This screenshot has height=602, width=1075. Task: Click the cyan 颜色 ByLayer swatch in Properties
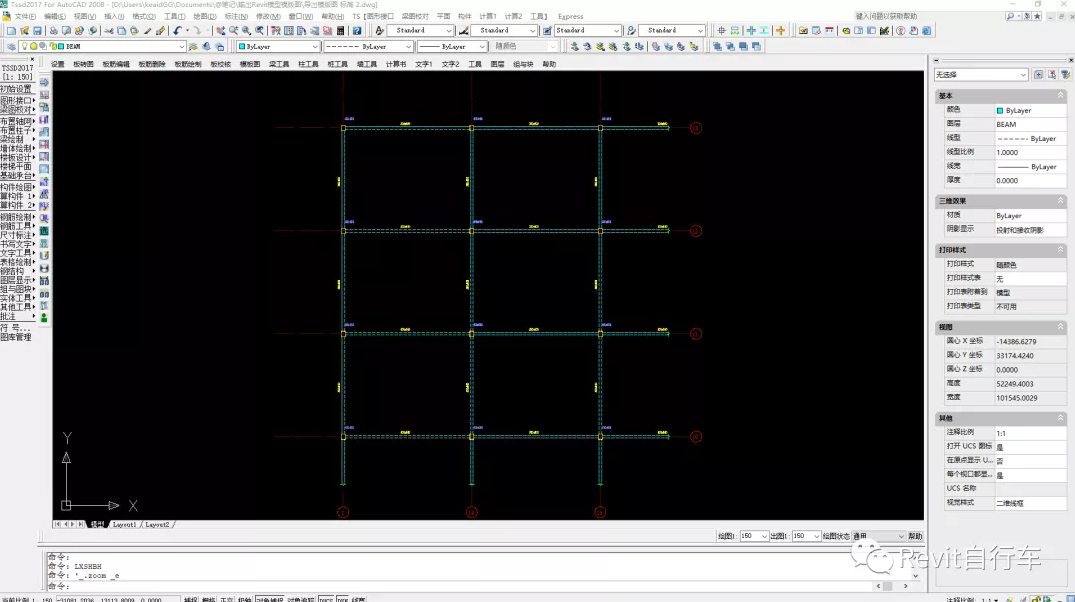click(x=1001, y=110)
